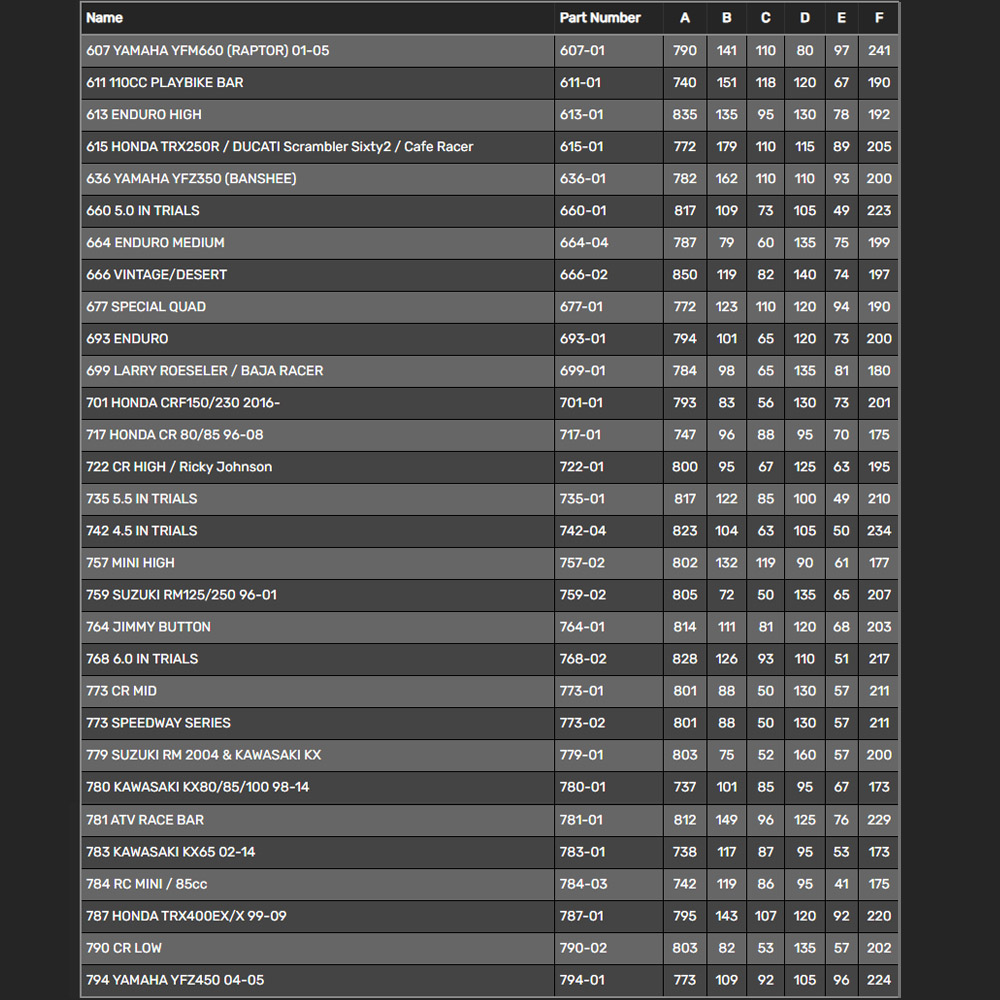Select 613 ENDURO HIGH entry

click(144, 114)
